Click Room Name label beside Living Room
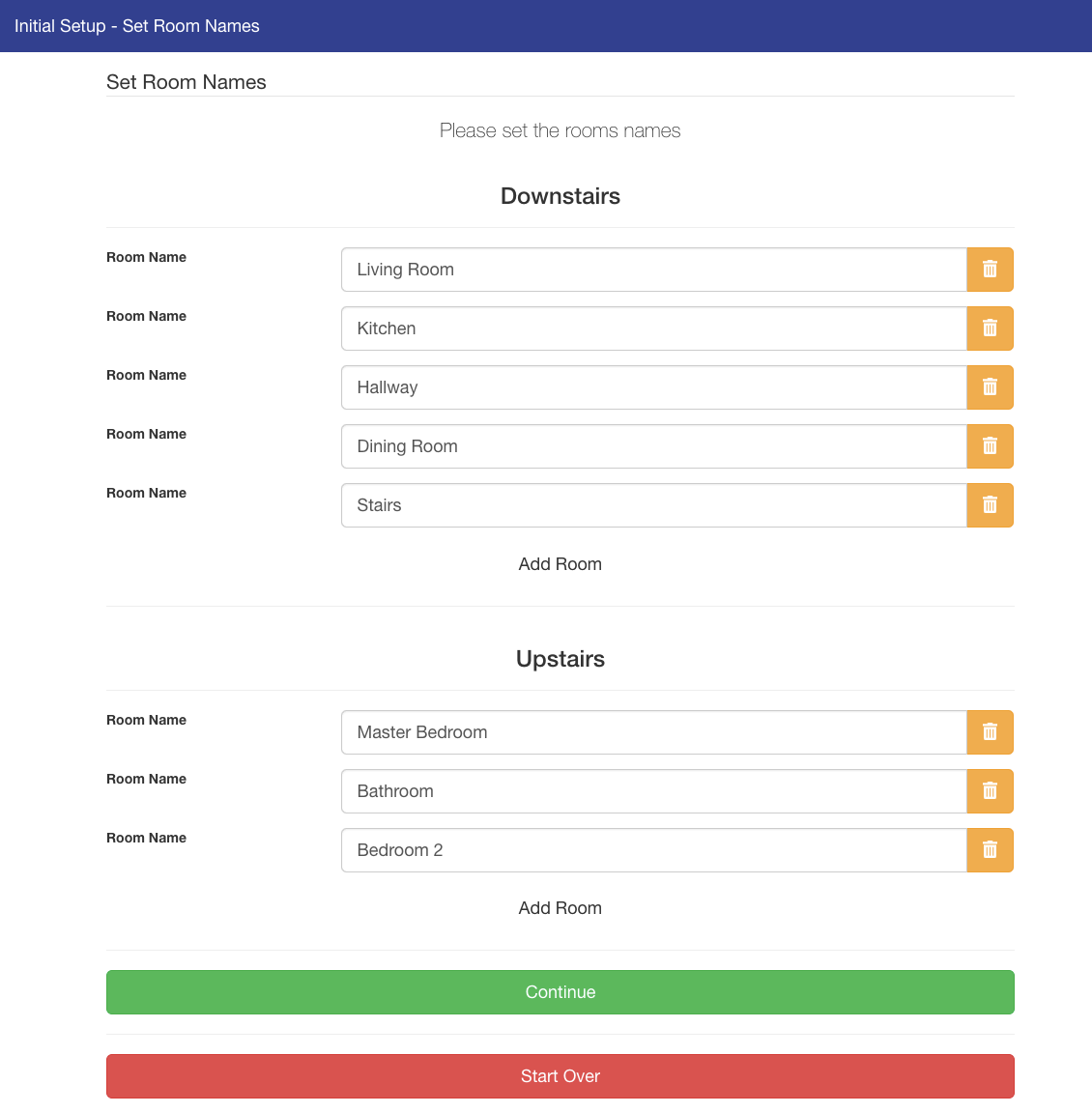1092x1113 pixels. click(x=146, y=257)
